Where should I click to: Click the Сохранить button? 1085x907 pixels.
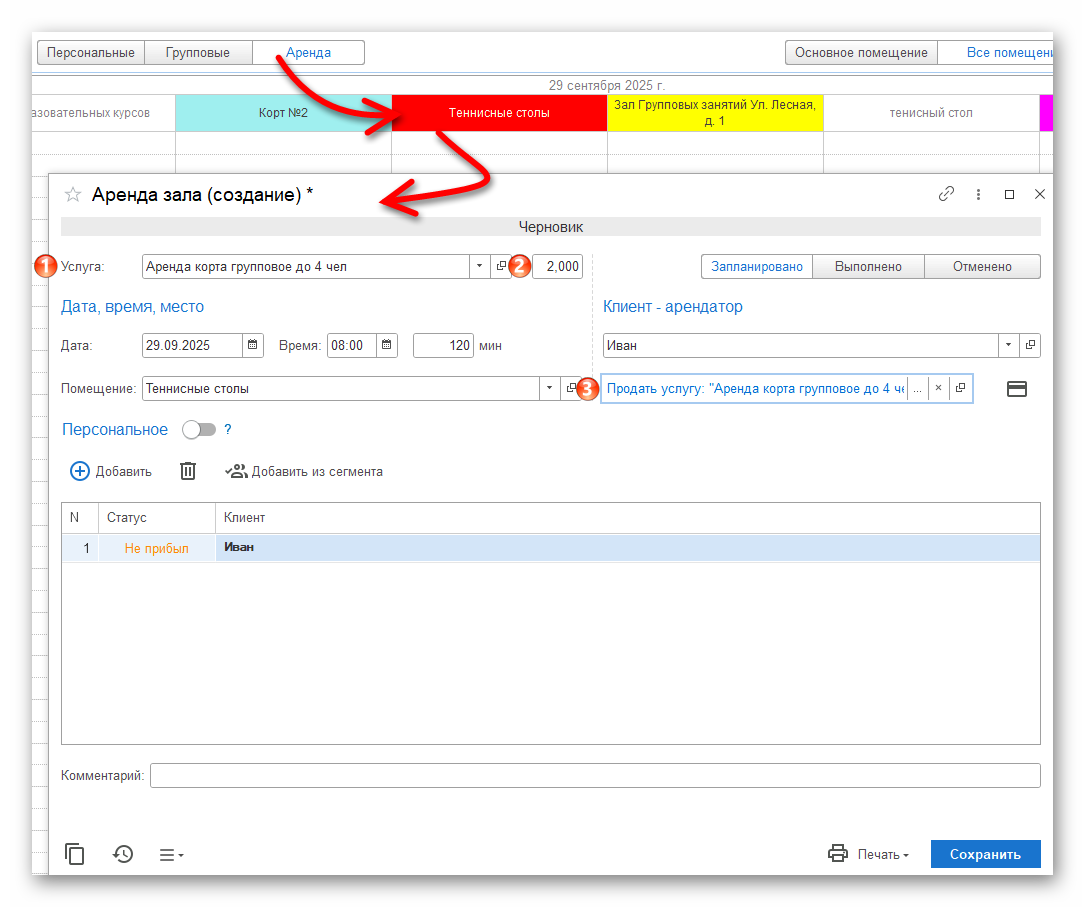point(985,854)
